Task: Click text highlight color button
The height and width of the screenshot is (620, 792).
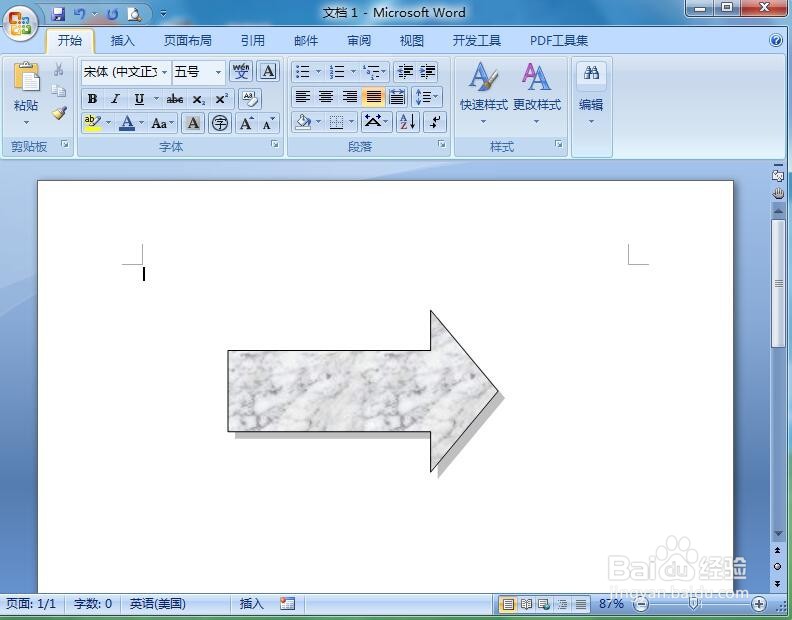Action: point(92,123)
